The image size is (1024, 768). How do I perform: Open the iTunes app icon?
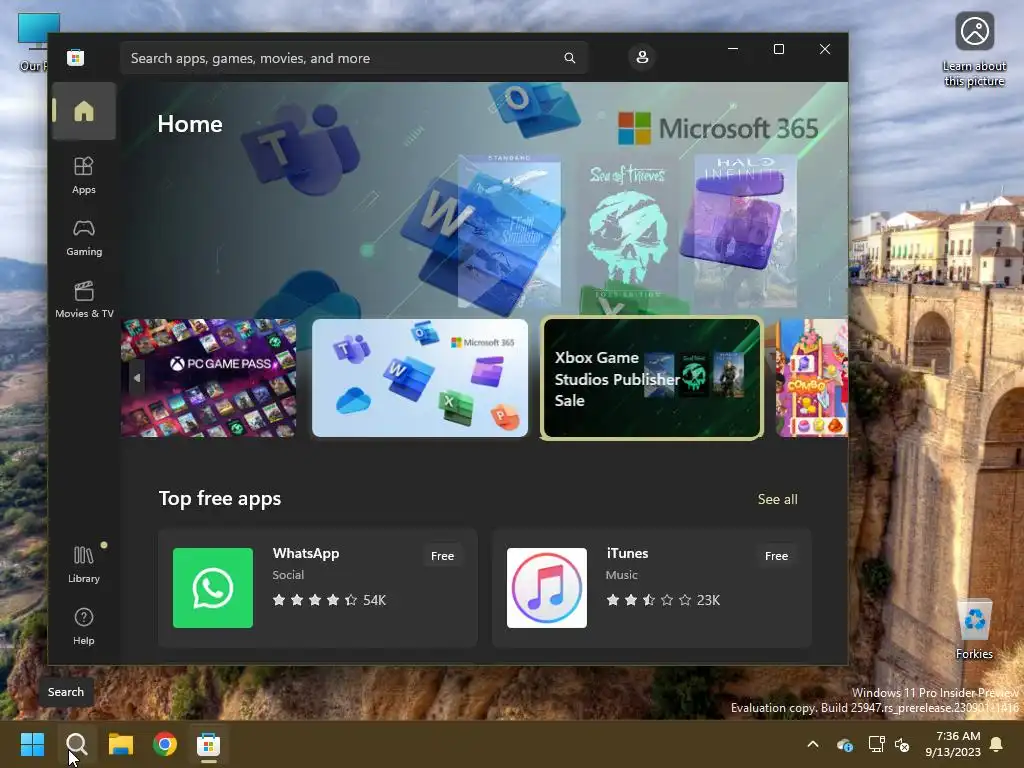[547, 588]
